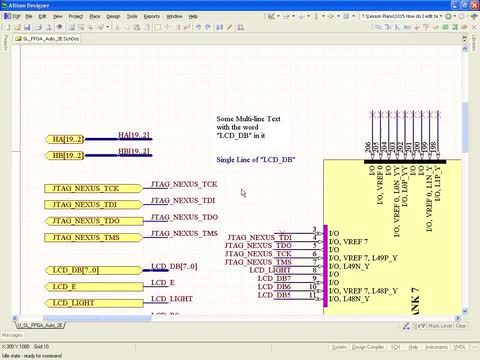The image size is (480, 360).
Task: Select the JTAG_NEXUS_TCK port
Action: click(x=93, y=189)
